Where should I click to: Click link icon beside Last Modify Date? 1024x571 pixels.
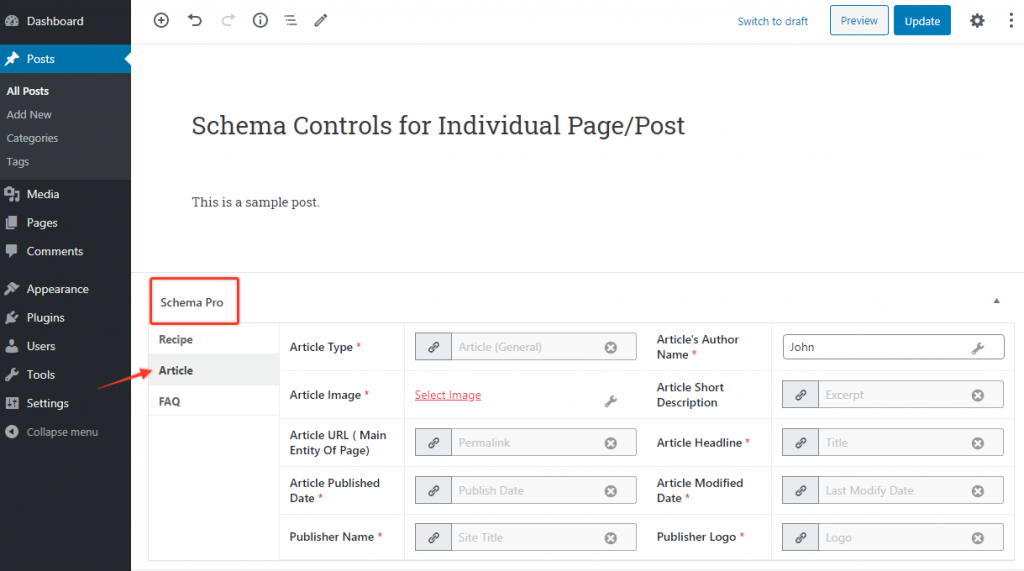801,490
